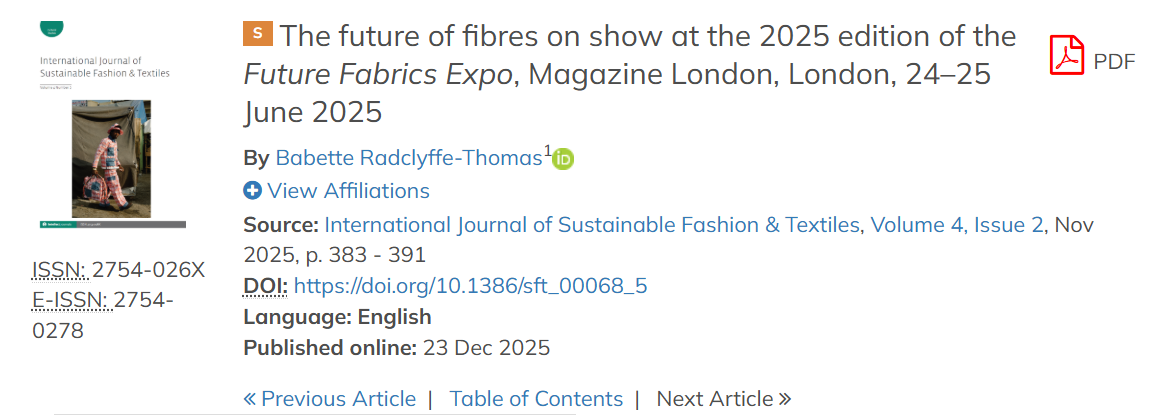Click the underlined DOI abbreviation label

(265, 286)
